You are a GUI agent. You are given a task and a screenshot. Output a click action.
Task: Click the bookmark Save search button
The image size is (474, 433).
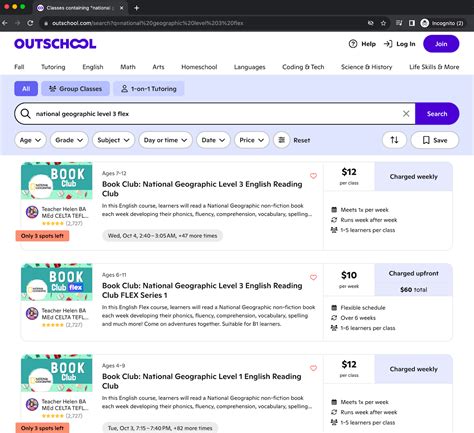point(435,140)
